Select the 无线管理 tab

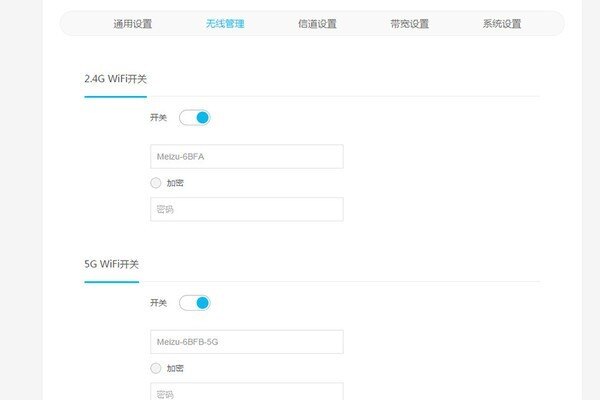pyautogui.click(x=225, y=24)
